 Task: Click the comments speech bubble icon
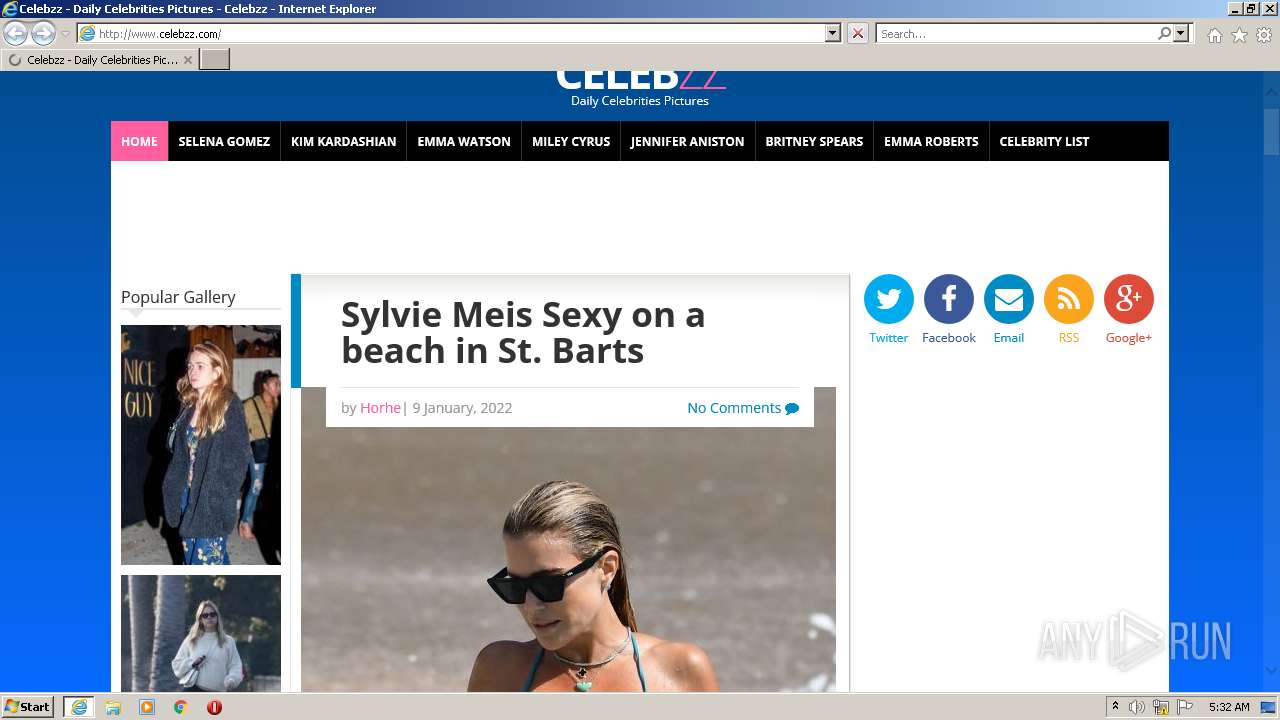[x=792, y=408]
